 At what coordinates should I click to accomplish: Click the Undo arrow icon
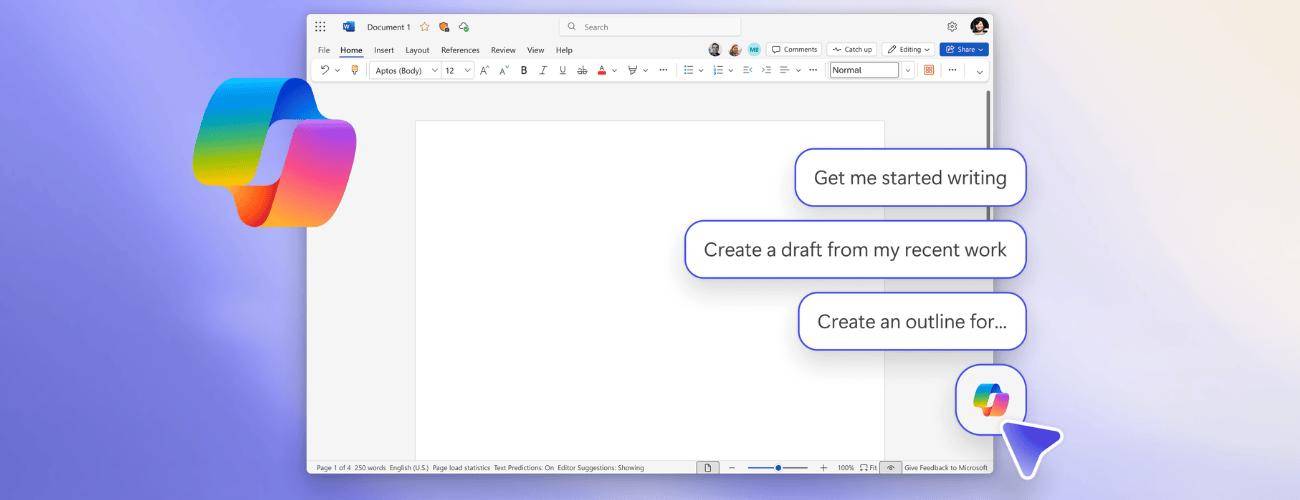pos(325,70)
